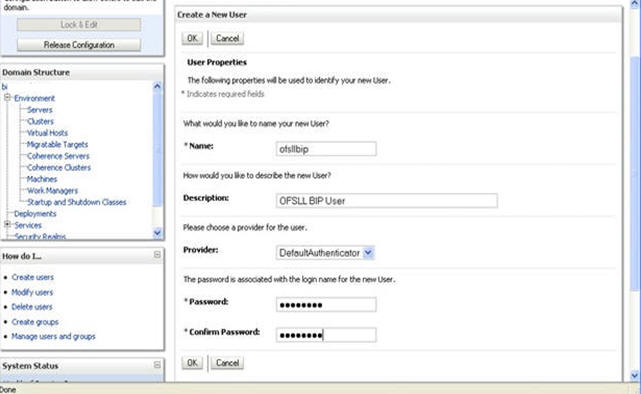Select Clusters in the domain tree
This screenshot has height=394, width=641.
(40, 121)
